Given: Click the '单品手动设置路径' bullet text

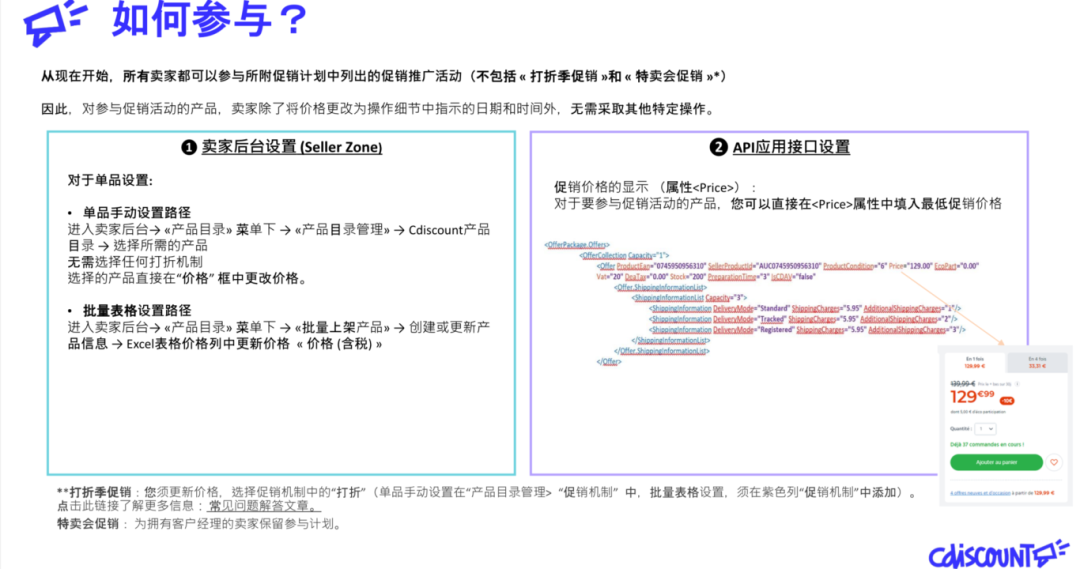Looking at the screenshot, I should point(137,213).
